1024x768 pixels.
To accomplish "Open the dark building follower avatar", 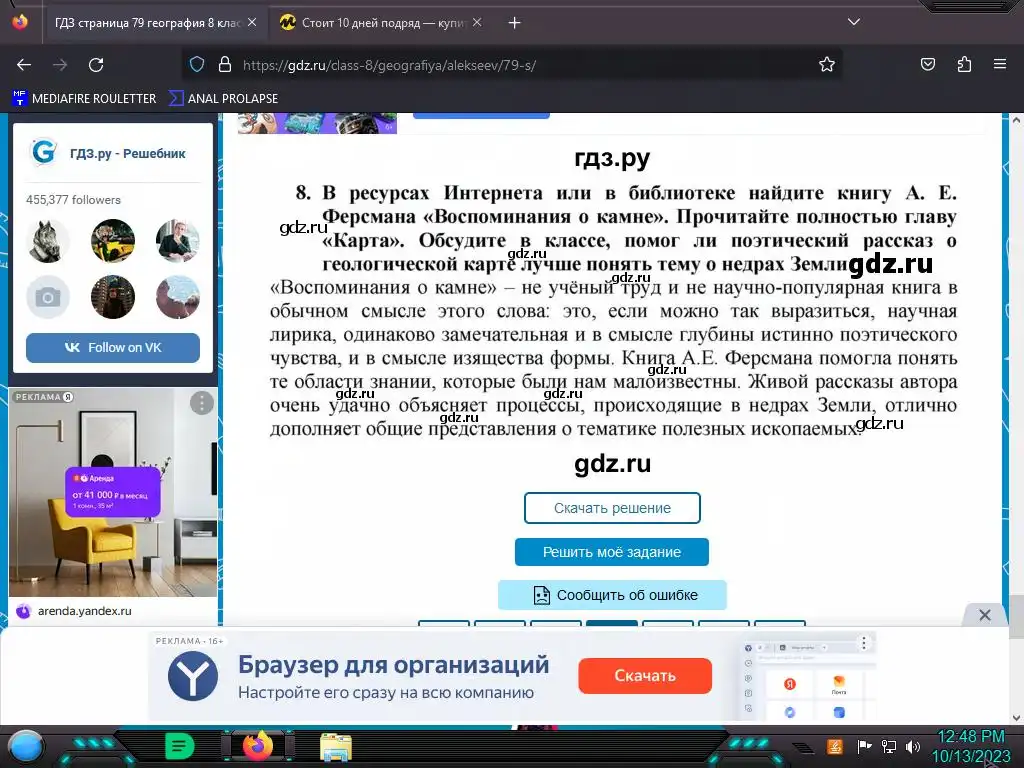I will (113, 297).
